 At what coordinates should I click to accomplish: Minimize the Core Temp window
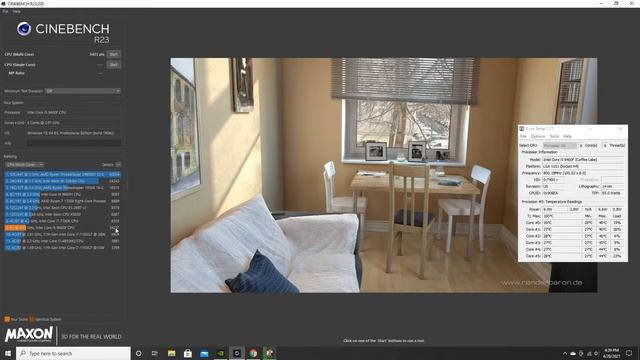[x=590, y=129]
